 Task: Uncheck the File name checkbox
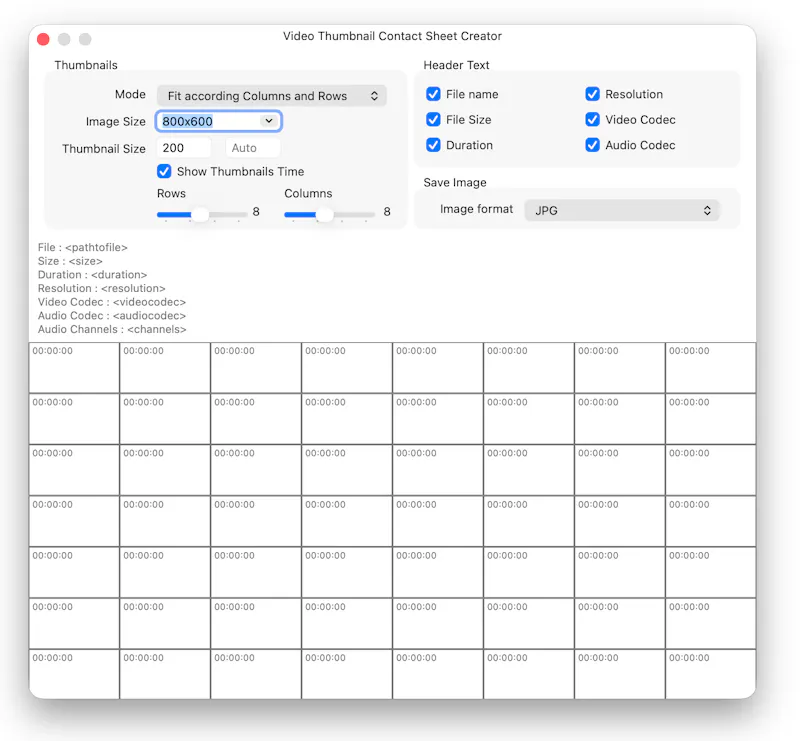[433, 94]
